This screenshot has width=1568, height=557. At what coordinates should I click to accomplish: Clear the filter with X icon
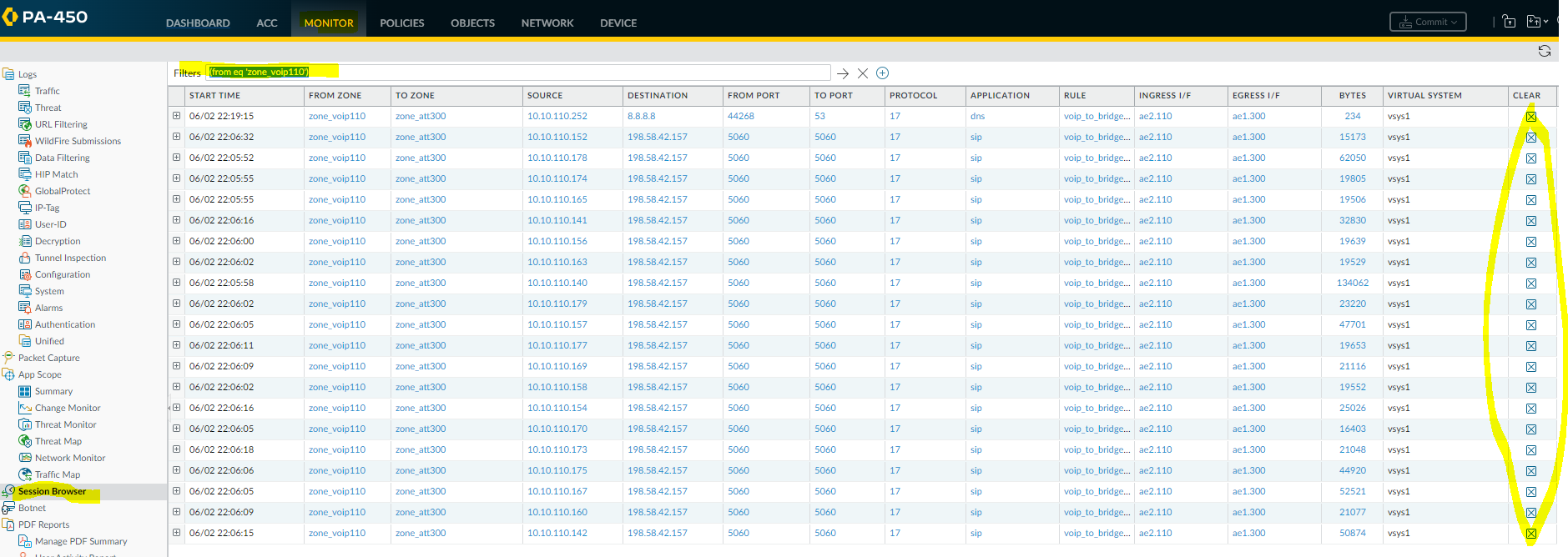point(863,73)
